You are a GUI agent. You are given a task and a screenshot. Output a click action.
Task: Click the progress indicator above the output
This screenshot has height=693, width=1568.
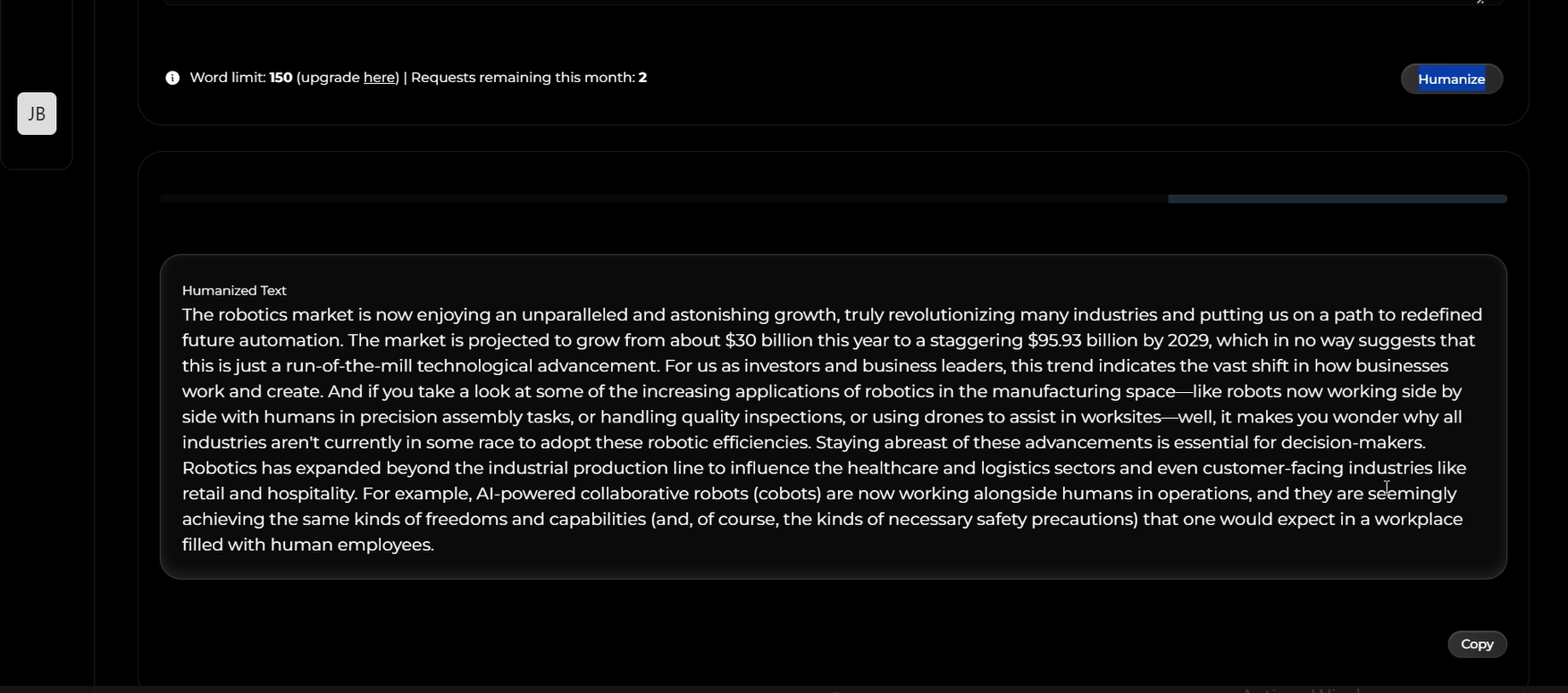click(831, 198)
